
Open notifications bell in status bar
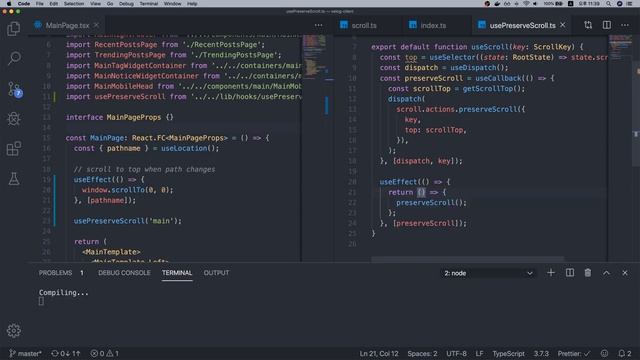click(624, 353)
